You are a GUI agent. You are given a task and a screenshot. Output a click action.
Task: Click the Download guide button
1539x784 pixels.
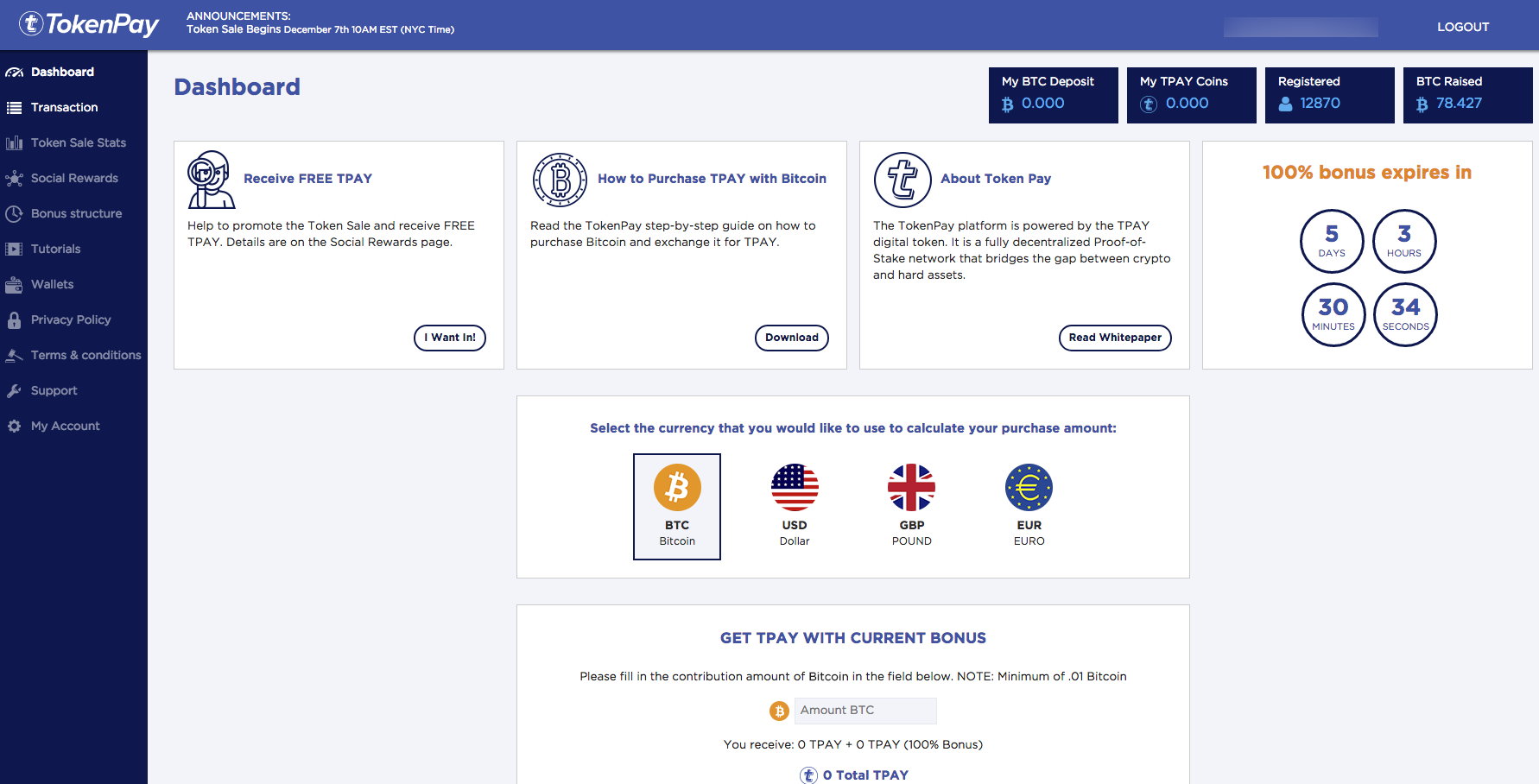[792, 338]
